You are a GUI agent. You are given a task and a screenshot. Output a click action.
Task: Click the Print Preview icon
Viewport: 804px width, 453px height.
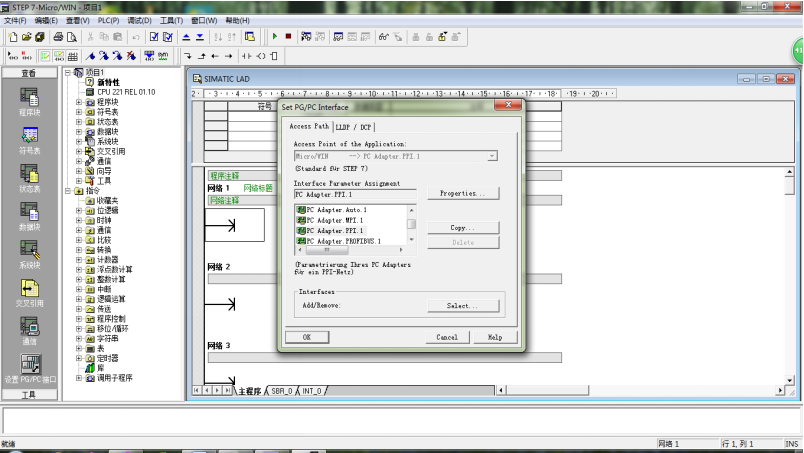point(72,37)
